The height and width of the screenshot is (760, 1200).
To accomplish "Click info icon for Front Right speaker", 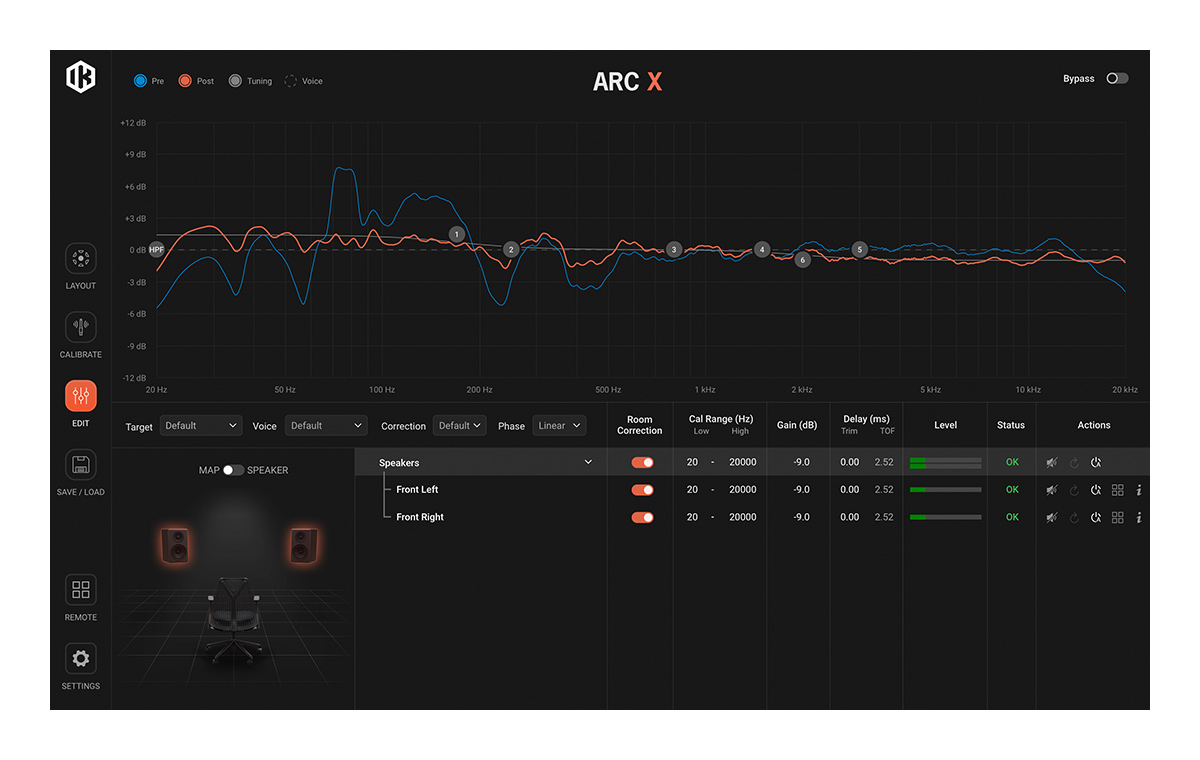I will coord(1139,518).
